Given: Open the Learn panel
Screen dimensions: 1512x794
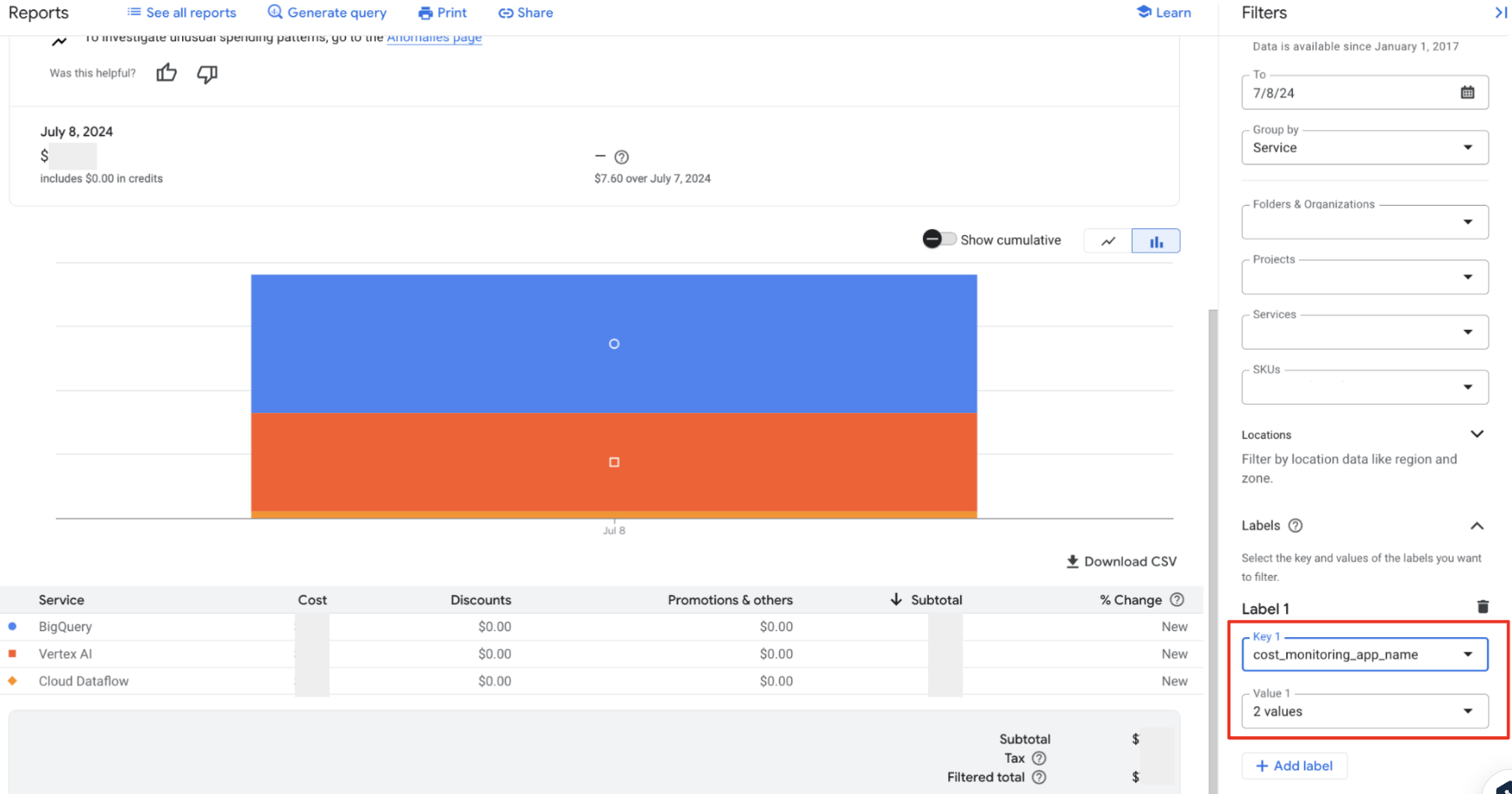Looking at the screenshot, I should point(1164,13).
